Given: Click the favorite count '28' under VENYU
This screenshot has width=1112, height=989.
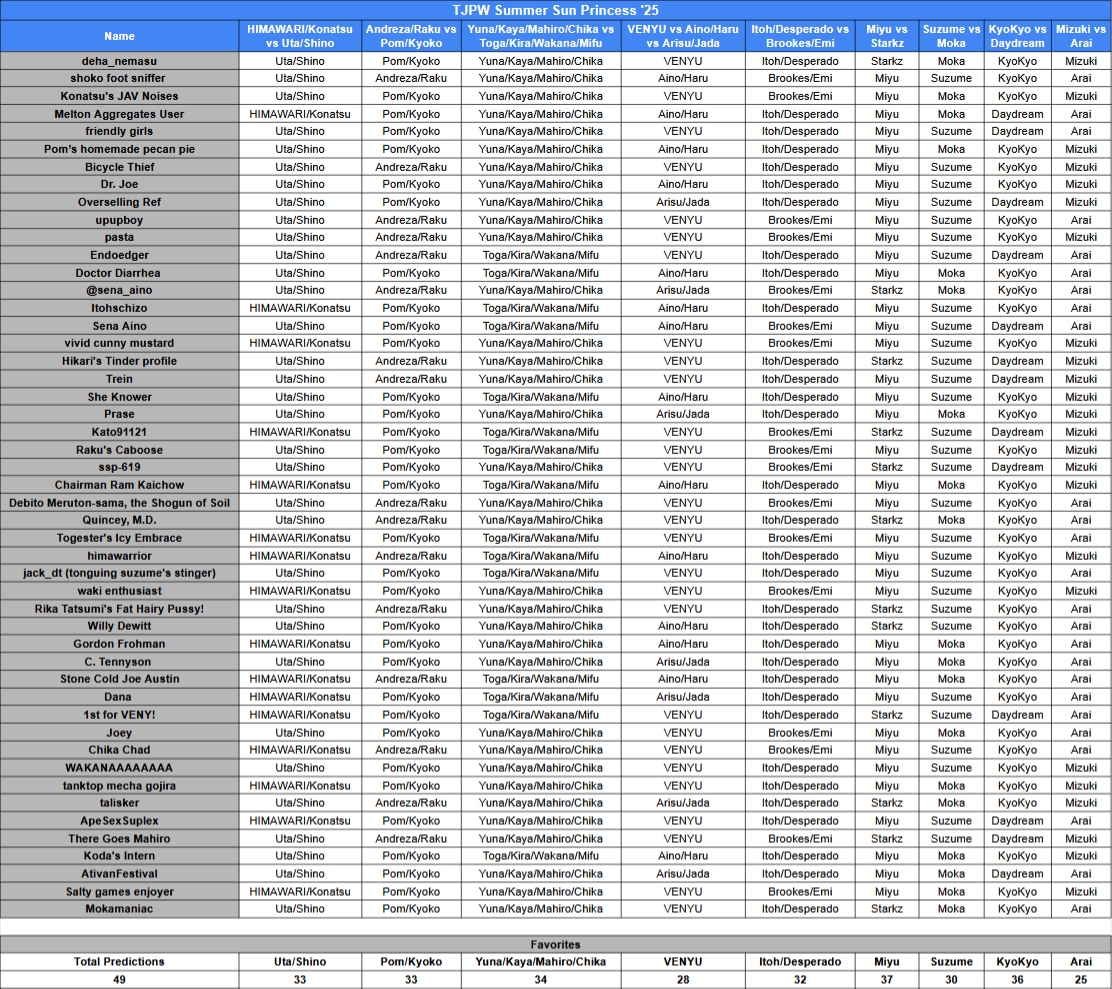Looking at the screenshot, I should coord(683,979).
